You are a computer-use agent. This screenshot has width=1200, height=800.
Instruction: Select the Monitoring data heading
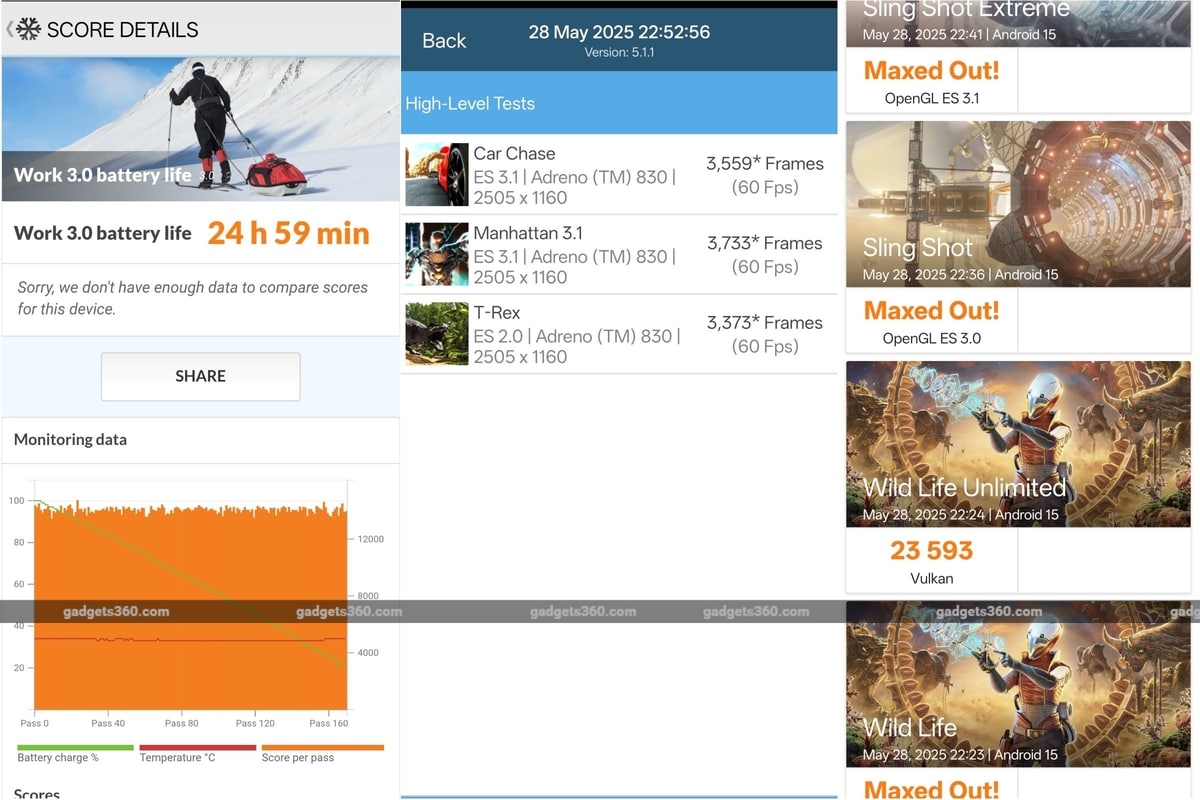tap(70, 439)
